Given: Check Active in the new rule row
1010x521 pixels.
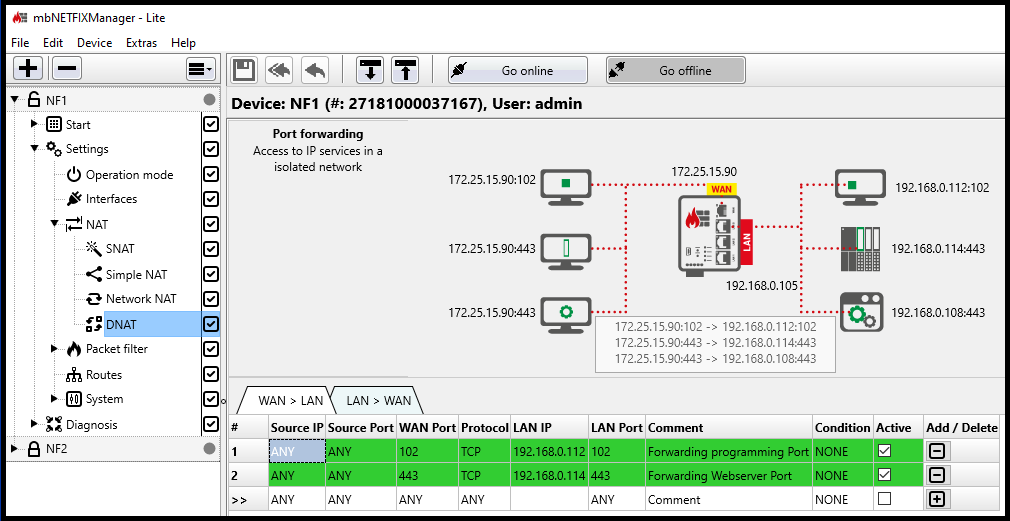Looking at the screenshot, I should click(884, 498).
